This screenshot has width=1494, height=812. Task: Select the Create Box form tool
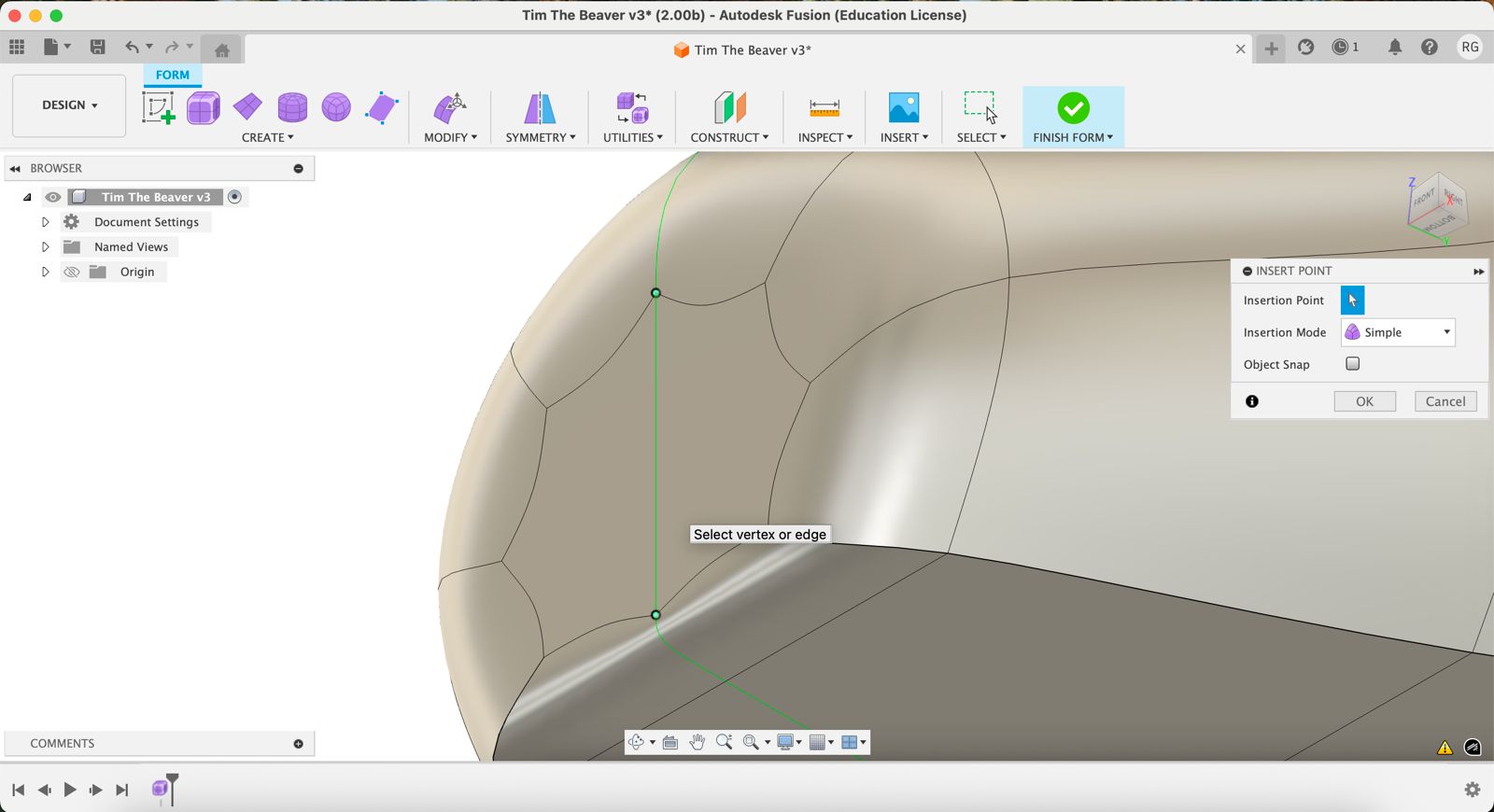tap(203, 108)
